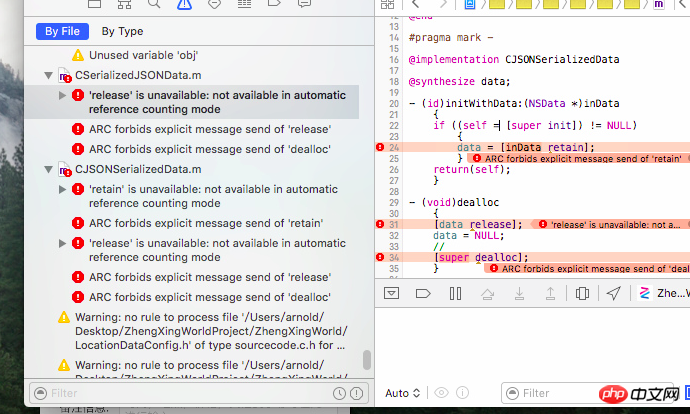Go forward in editor history

point(443,4)
